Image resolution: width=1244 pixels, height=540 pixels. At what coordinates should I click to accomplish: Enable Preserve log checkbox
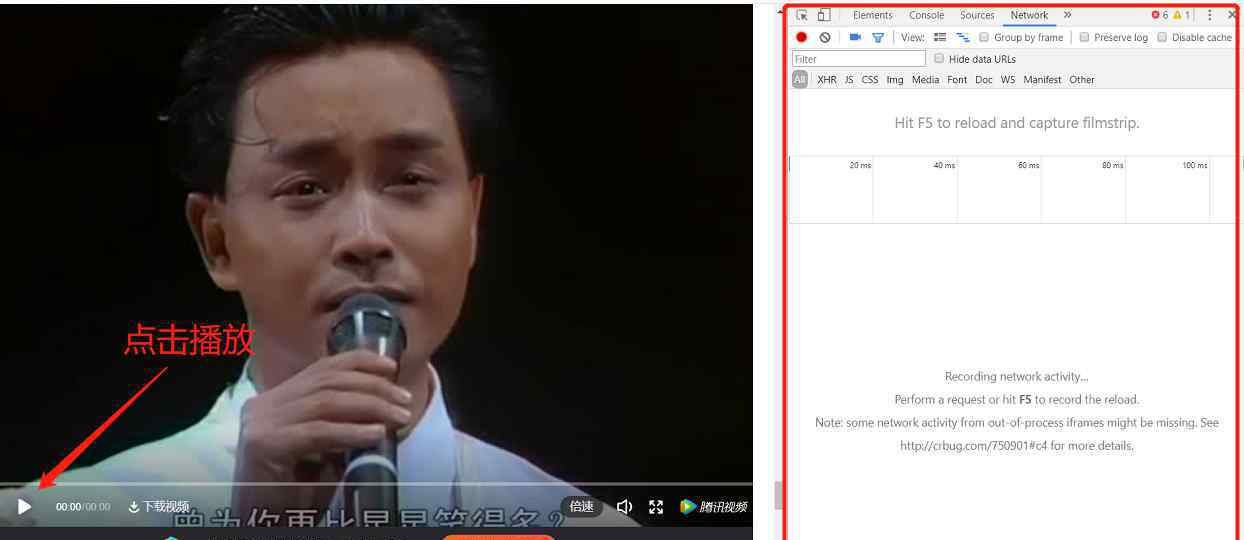point(1084,37)
